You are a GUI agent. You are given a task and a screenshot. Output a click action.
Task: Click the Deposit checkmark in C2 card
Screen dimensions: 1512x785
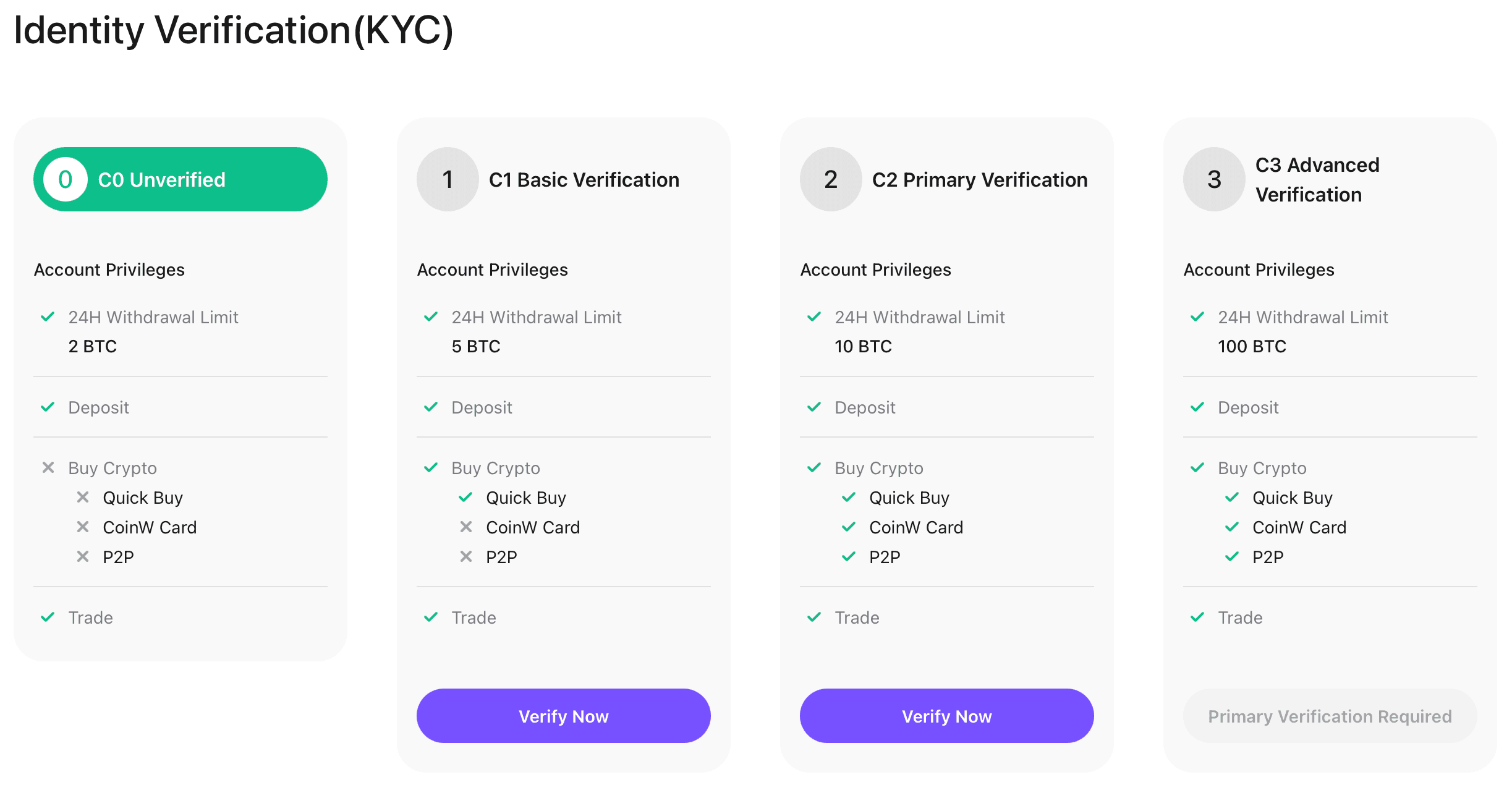tap(815, 407)
